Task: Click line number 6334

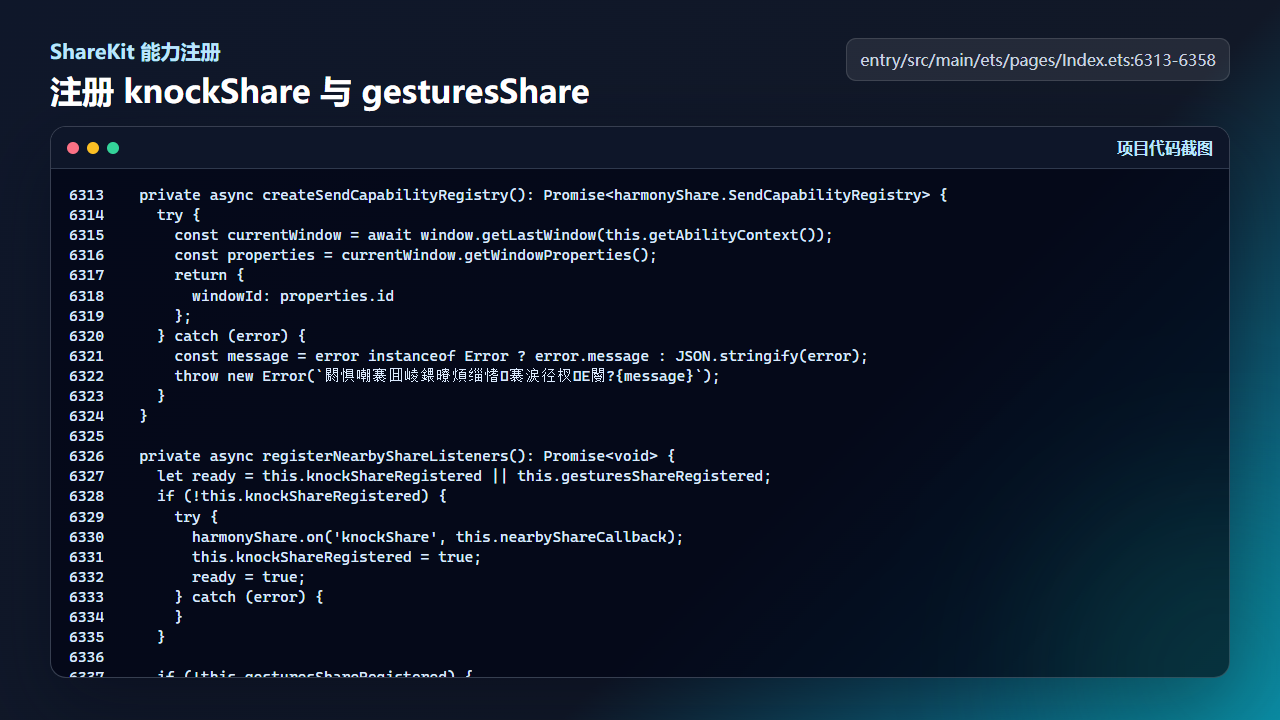Action: pyautogui.click(x=86, y=617)
